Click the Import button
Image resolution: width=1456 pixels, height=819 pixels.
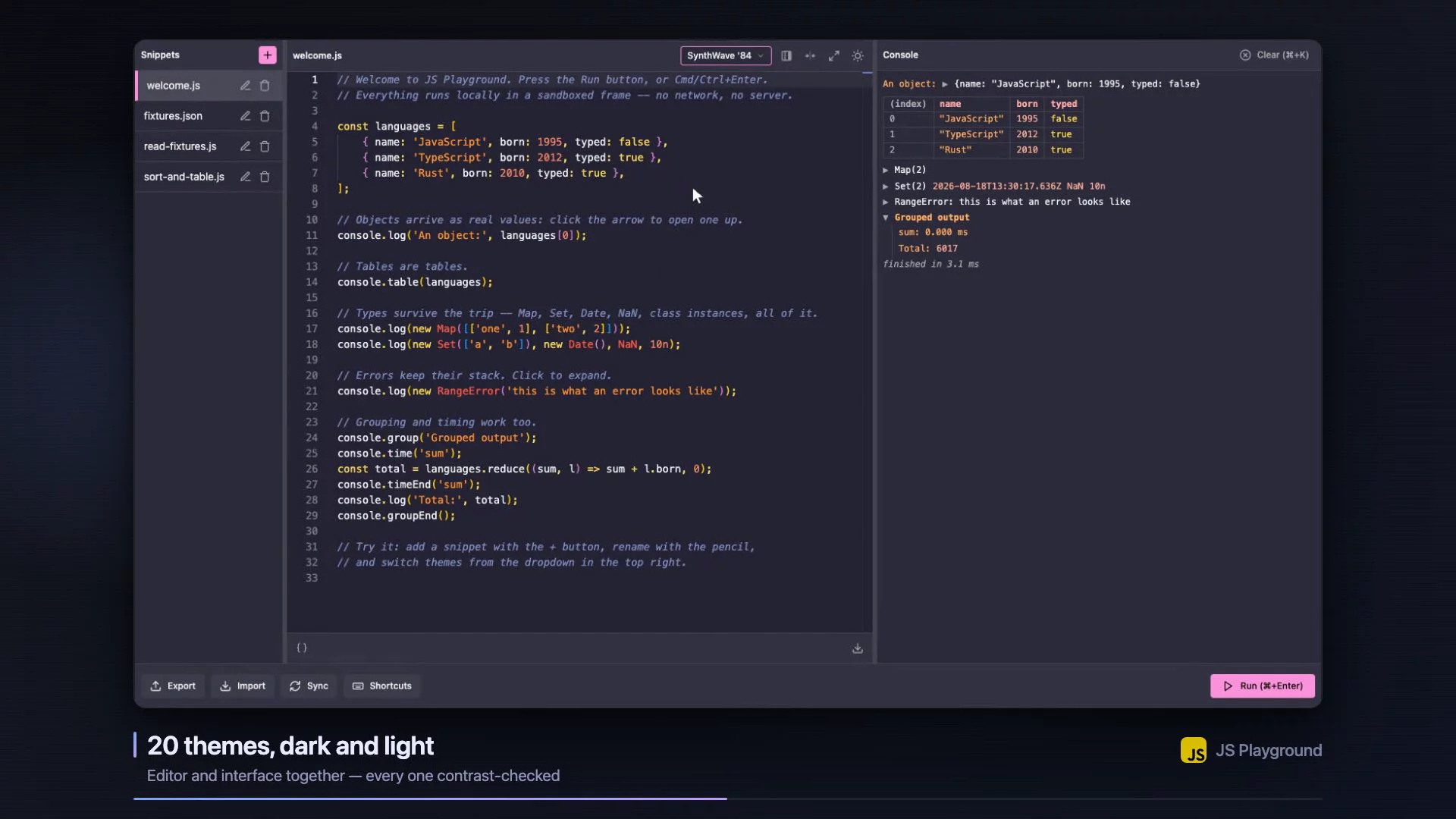[243, 686]
